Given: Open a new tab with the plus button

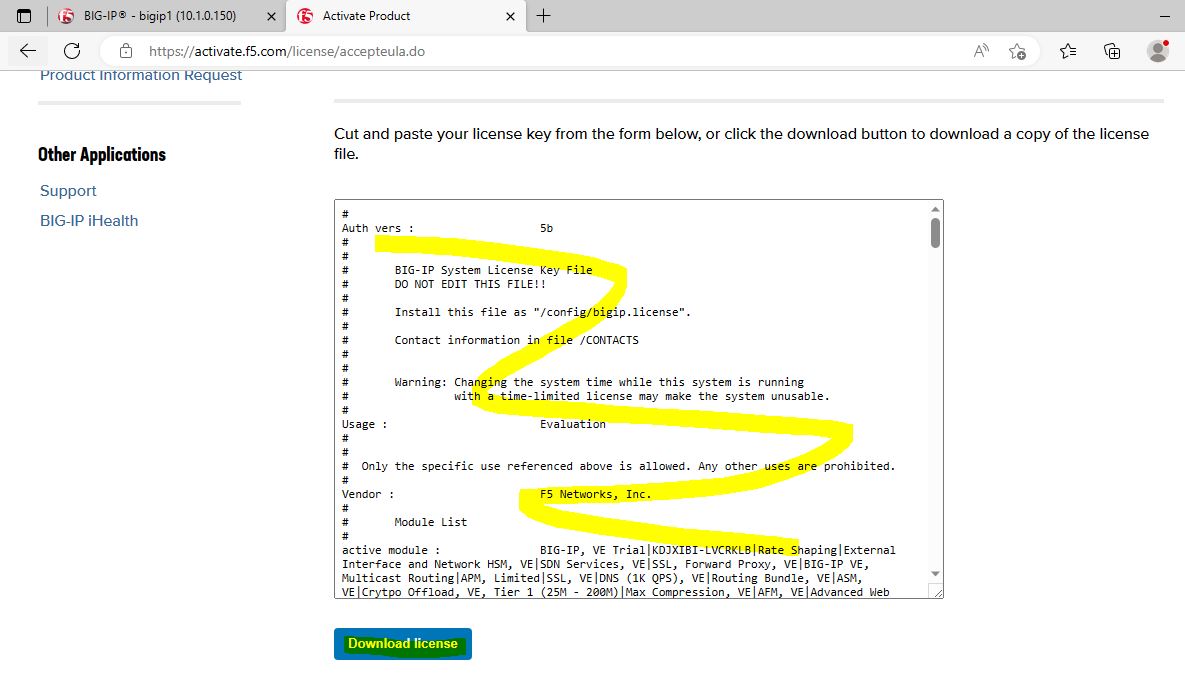Looking at the screenshot, I should [x=544, y=16].
